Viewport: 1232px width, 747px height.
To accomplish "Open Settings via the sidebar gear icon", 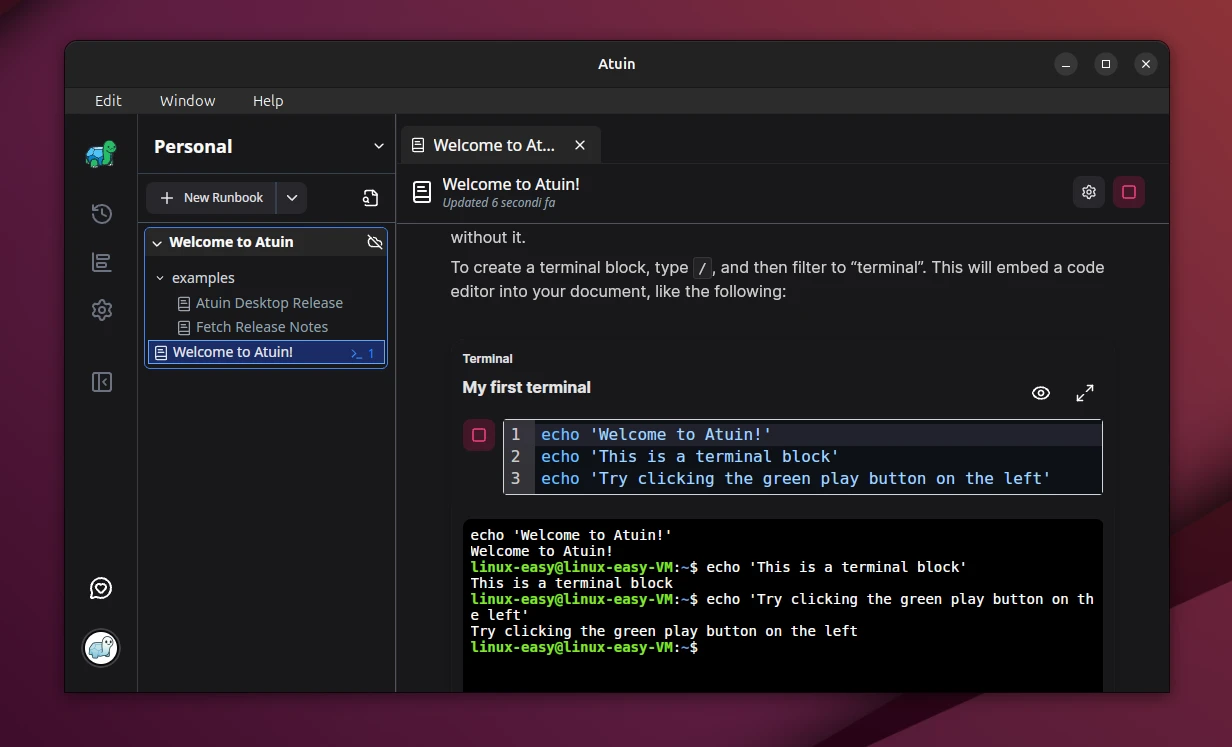I will click(x=101, y=310).
